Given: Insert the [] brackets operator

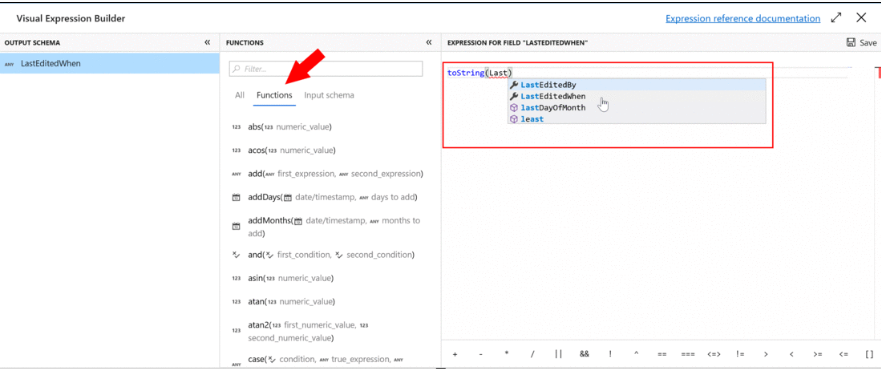Looking at the screenshot, I should coord(869,354).
